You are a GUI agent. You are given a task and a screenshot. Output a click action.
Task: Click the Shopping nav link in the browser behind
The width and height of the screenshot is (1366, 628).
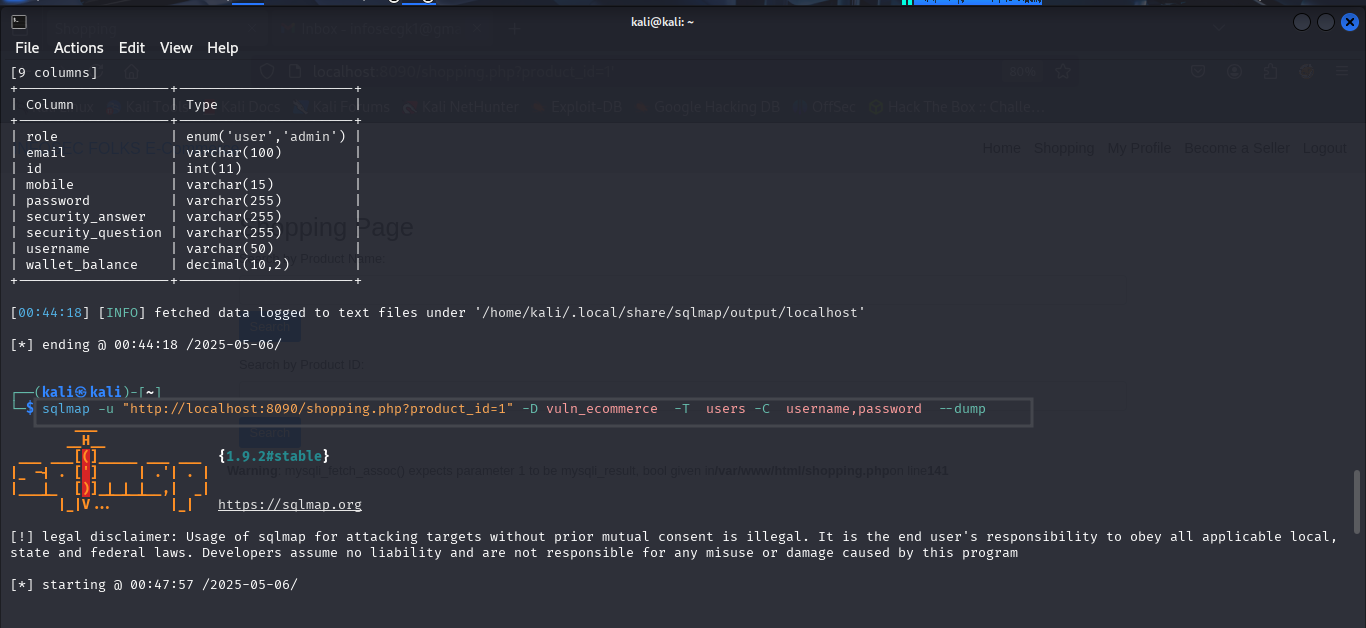coord(1064,148)
